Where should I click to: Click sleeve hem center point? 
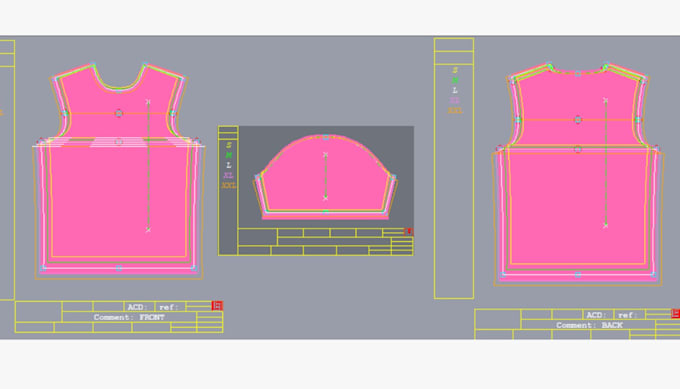[326, 212]
